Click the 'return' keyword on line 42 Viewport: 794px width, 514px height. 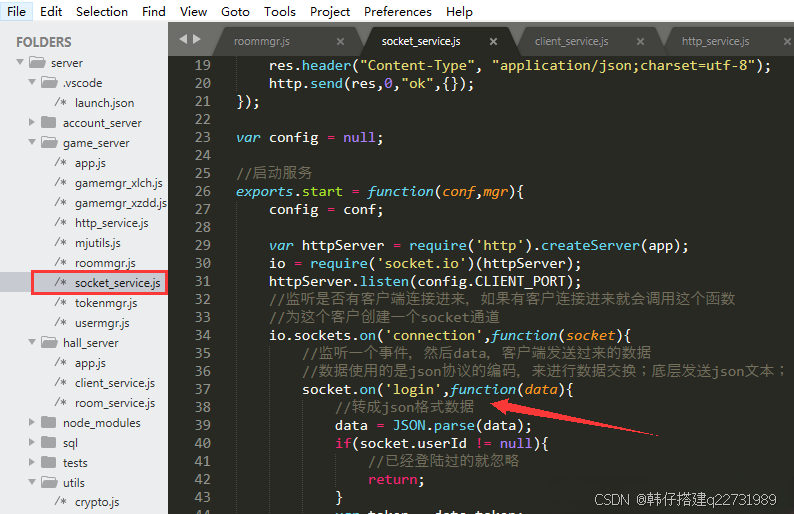tap(393, 479)
